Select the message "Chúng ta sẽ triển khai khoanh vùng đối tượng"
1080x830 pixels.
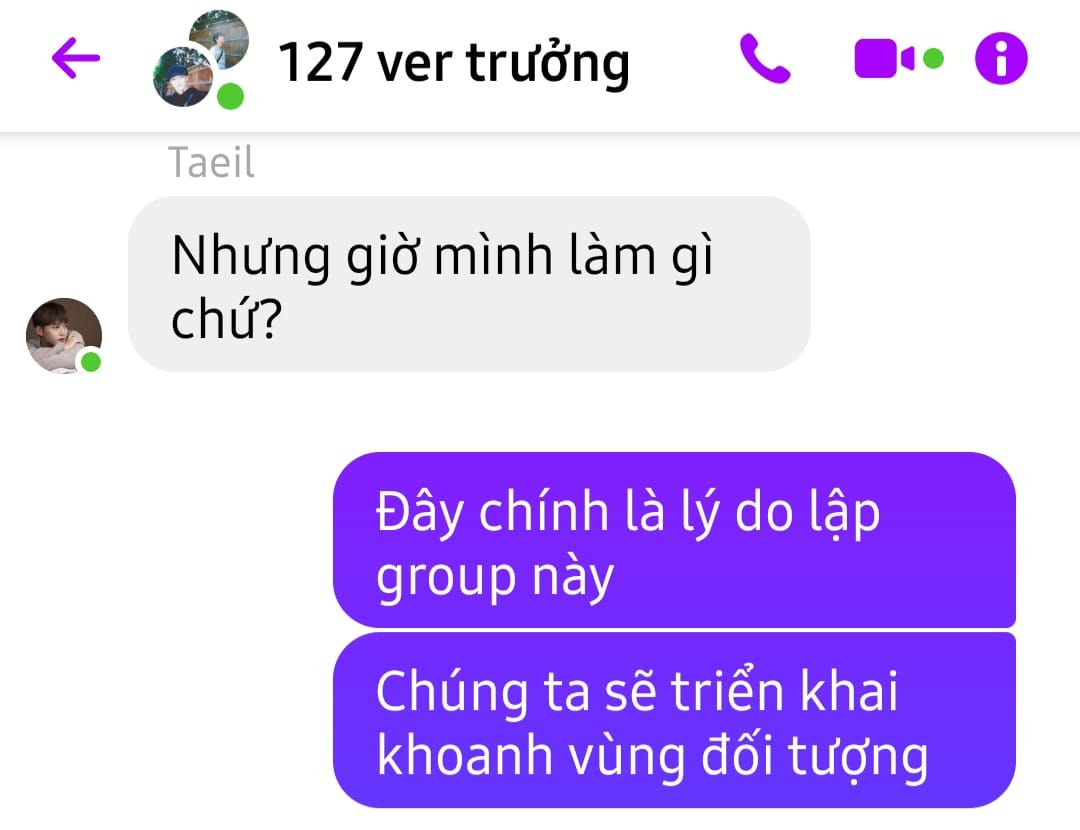(674, 720)
